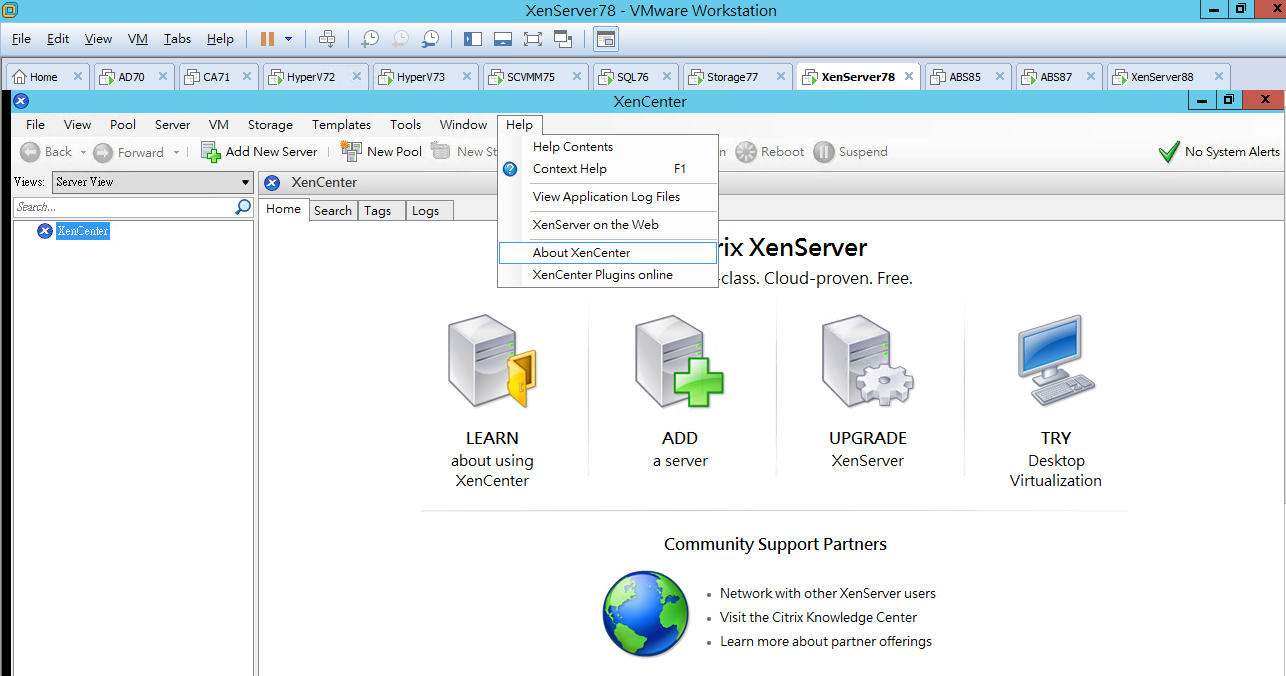Viewport: 1286px width, 676px height.
Task: Enter full screen mode via toolbar icon
Action: pos(532,39)
